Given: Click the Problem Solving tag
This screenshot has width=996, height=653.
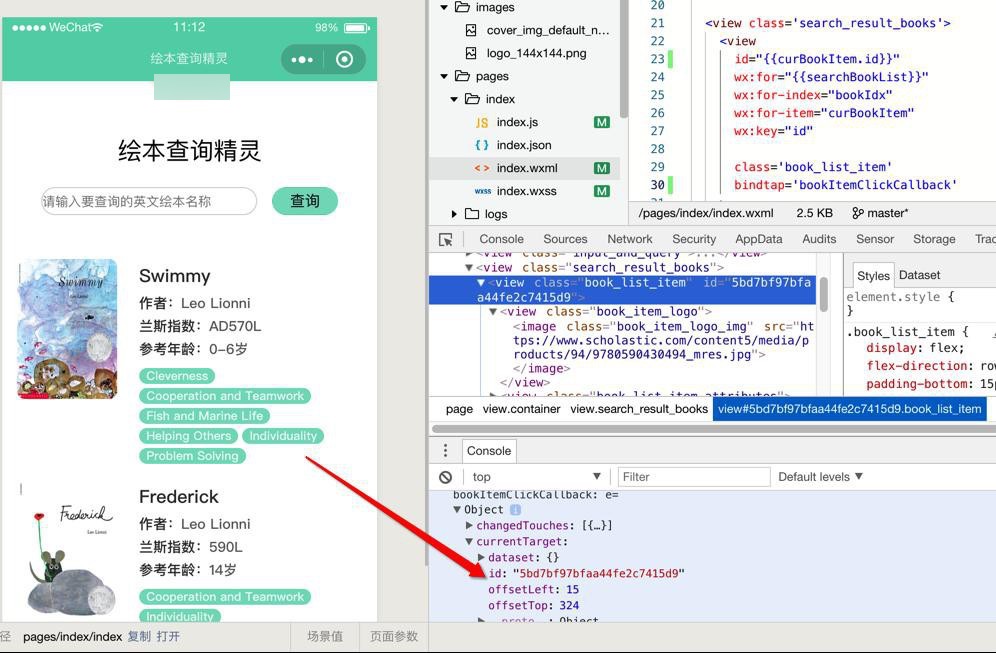Looking at the screenshot, I should coord(192,456).
